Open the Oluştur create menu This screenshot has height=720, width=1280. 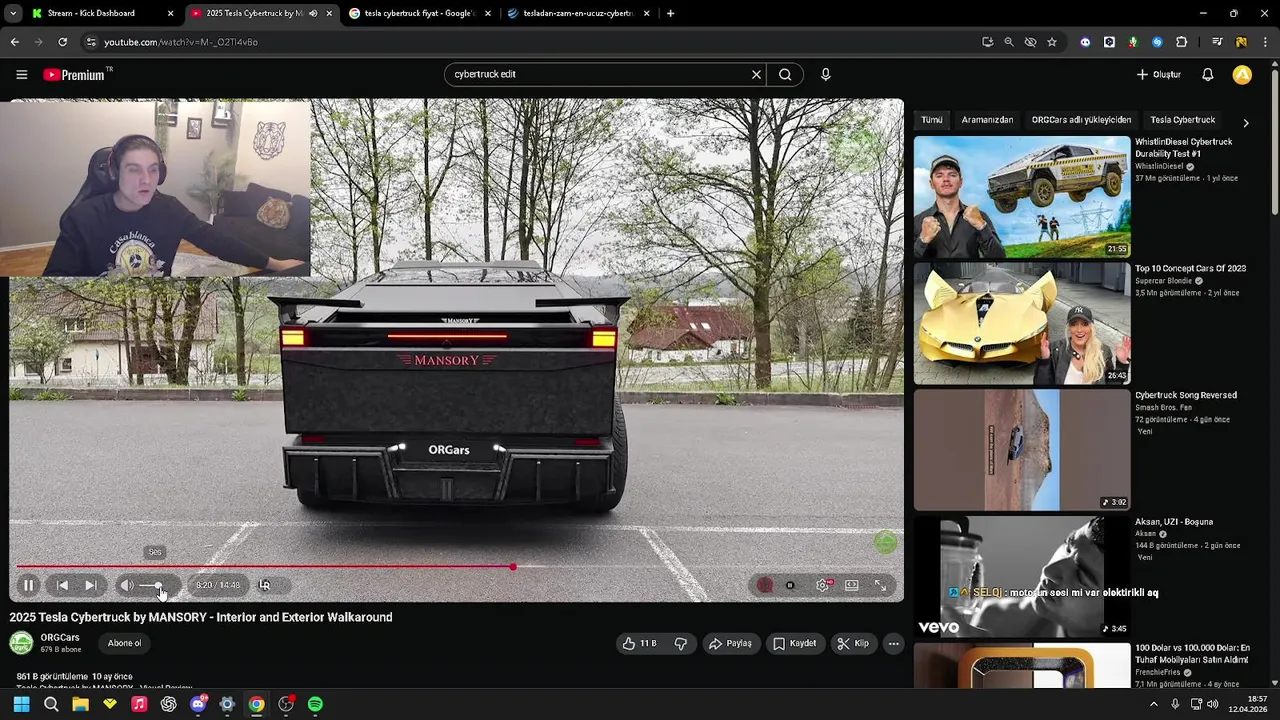1159,74
